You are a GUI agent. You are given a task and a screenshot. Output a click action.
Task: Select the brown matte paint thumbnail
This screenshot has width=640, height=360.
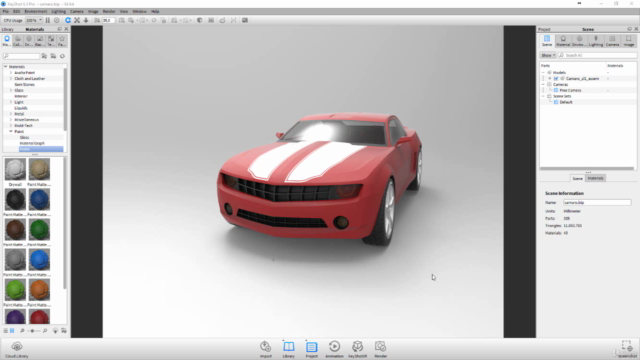tap(15, 229)
